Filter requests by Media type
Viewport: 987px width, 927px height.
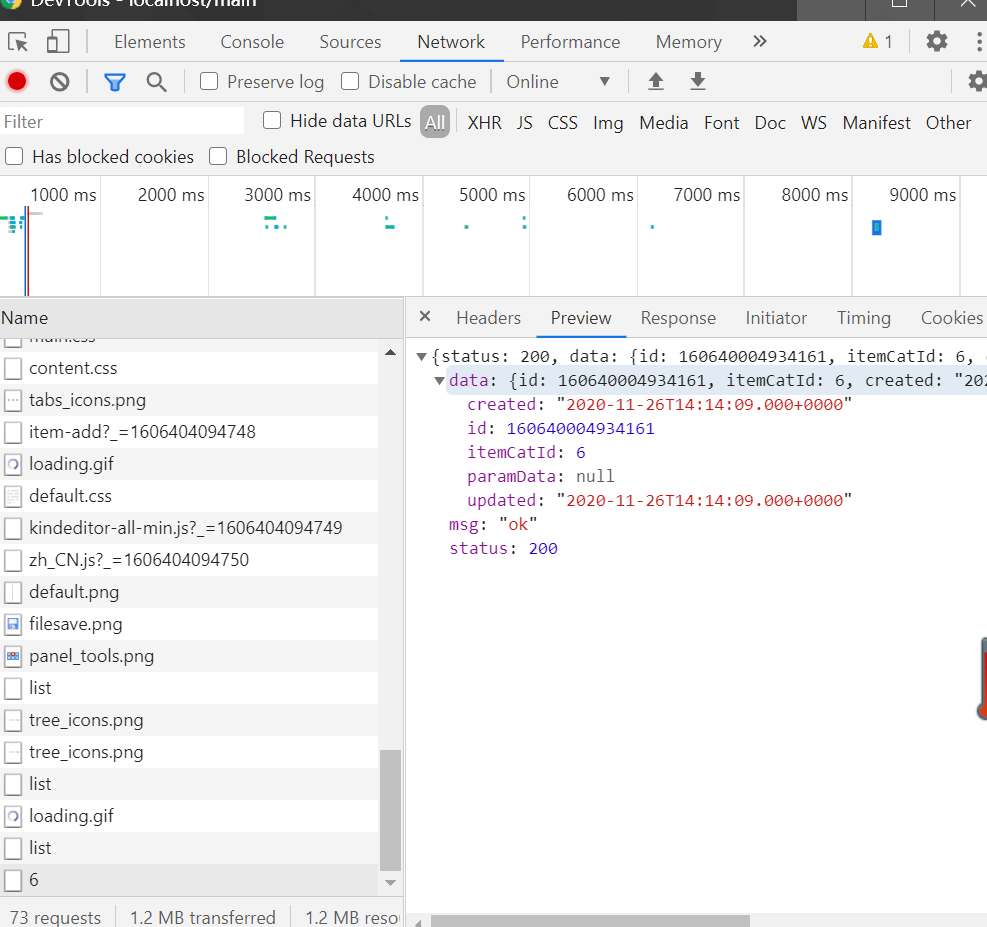pos(663,123)
